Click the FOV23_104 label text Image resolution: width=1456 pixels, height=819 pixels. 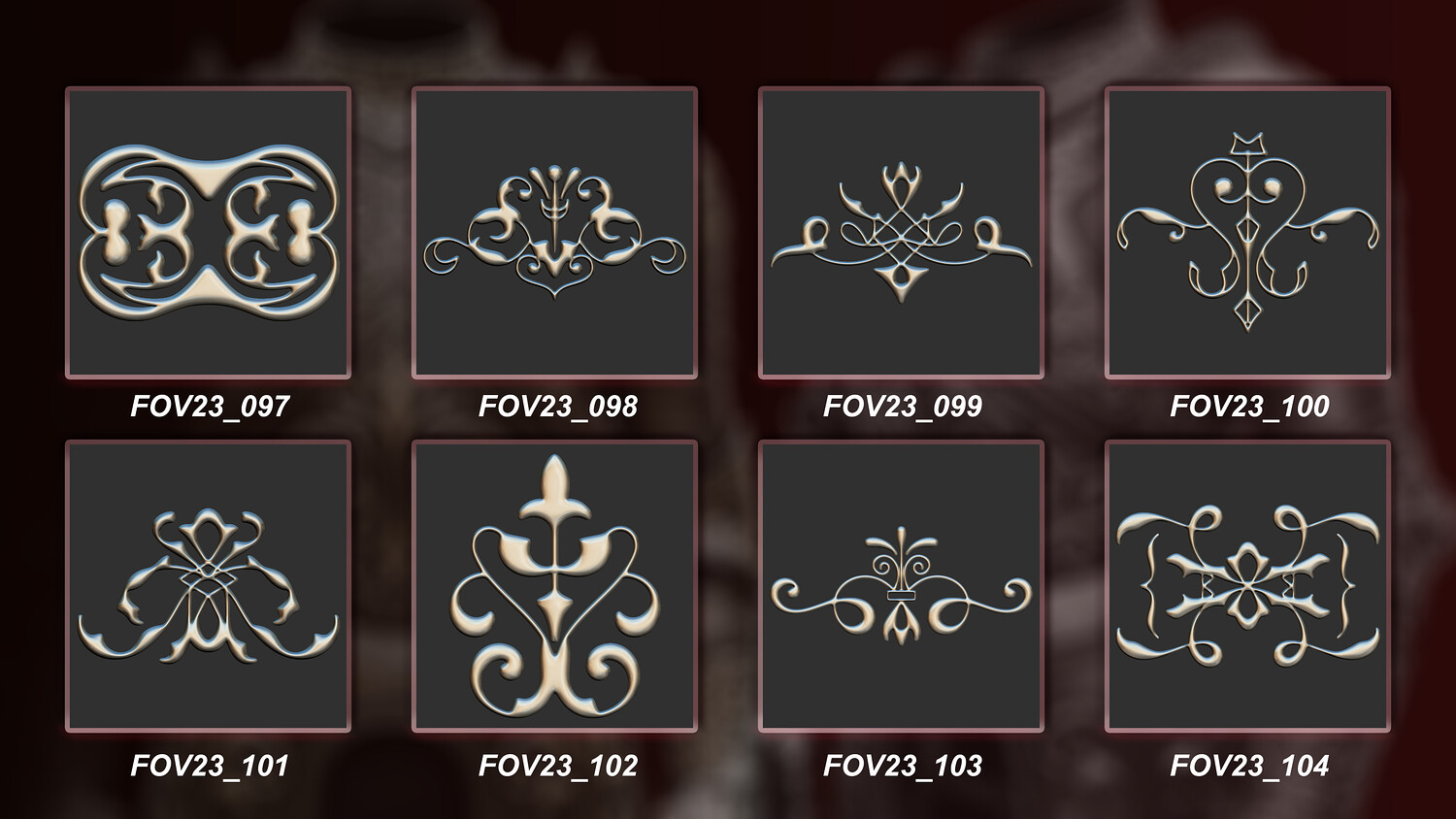click(1249, 766)
